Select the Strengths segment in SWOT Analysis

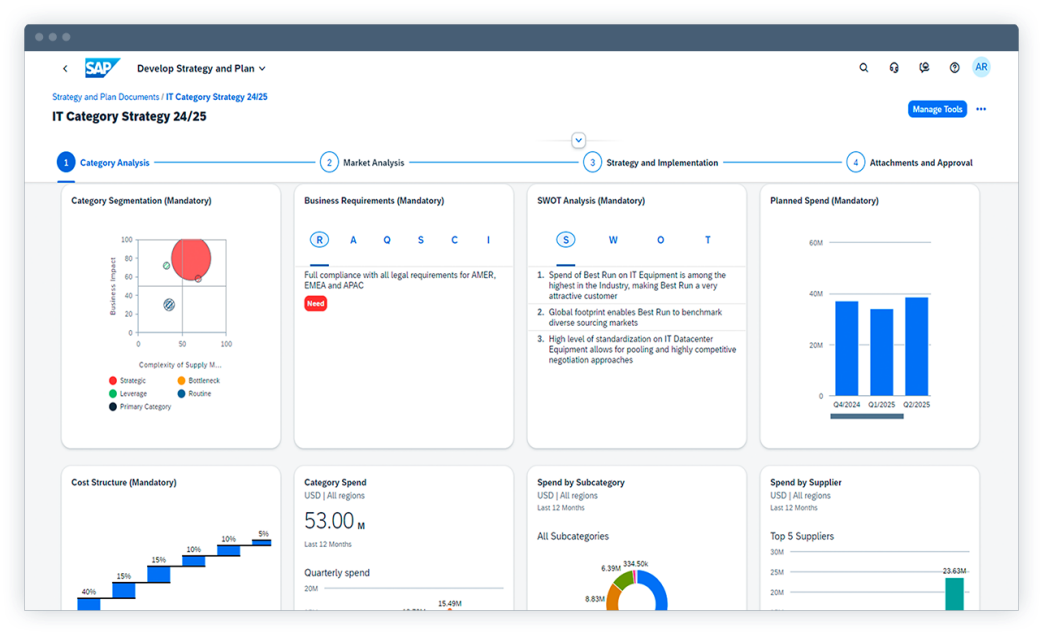coord(565,240)
